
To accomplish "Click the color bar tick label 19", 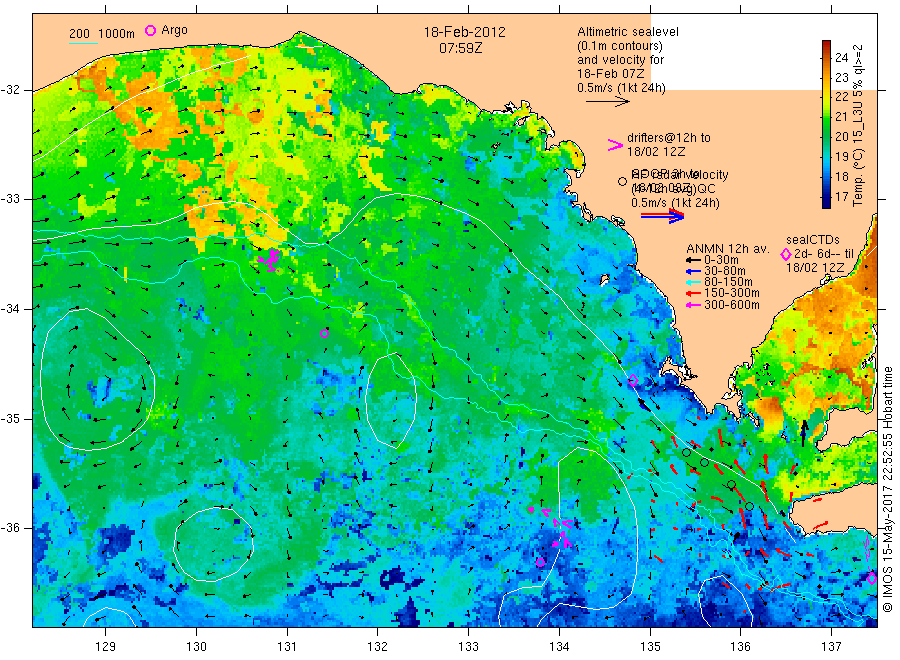I will 841,157.
